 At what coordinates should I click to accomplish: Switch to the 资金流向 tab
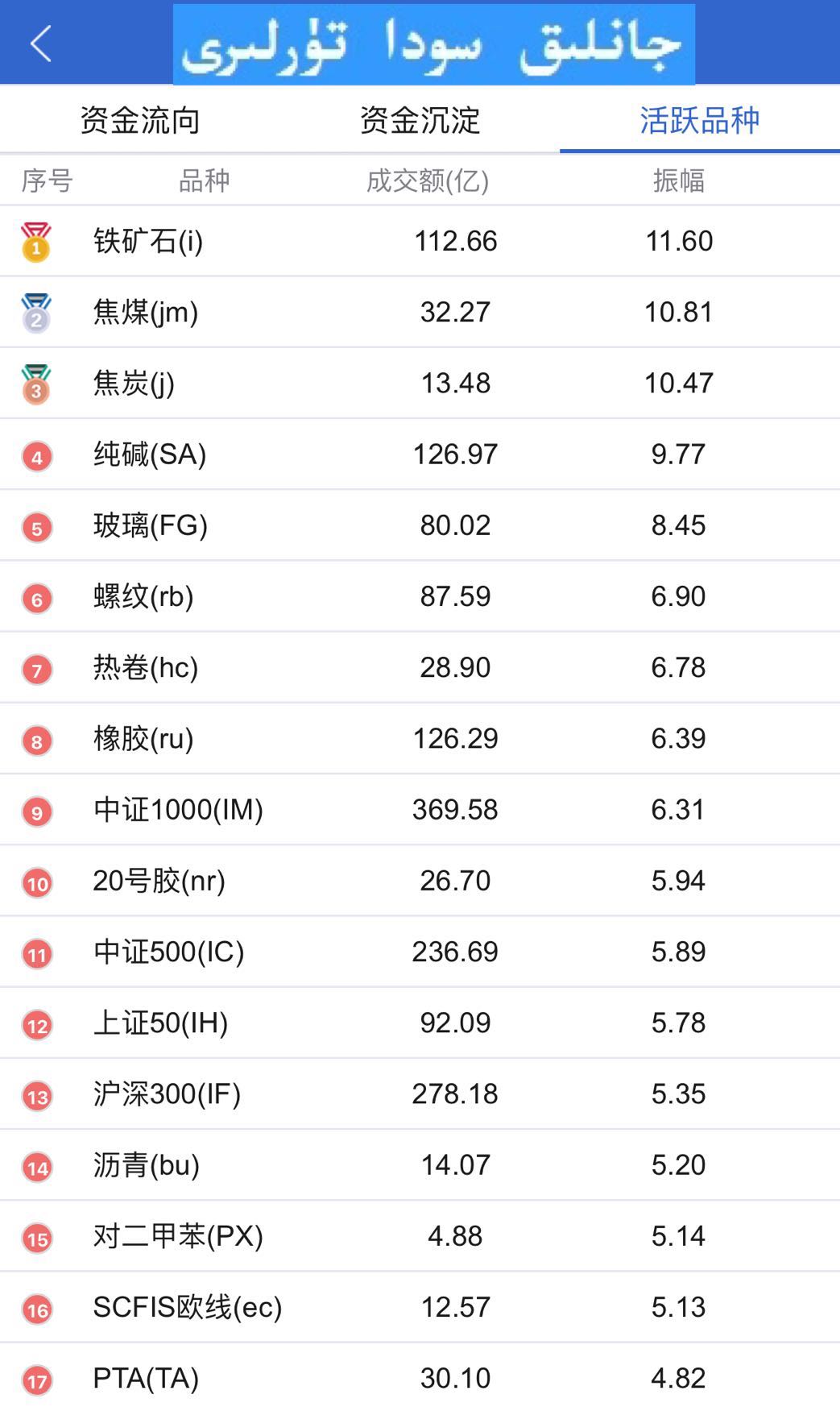[x=140, y=120]
